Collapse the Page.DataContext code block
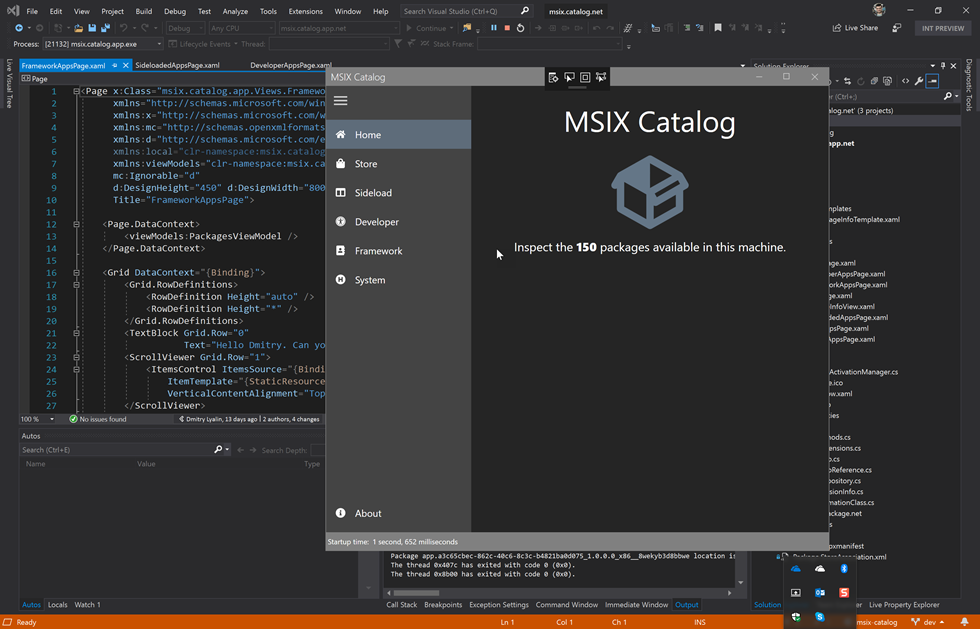This screenshot has width=980, height=629. tap(77, 224)
